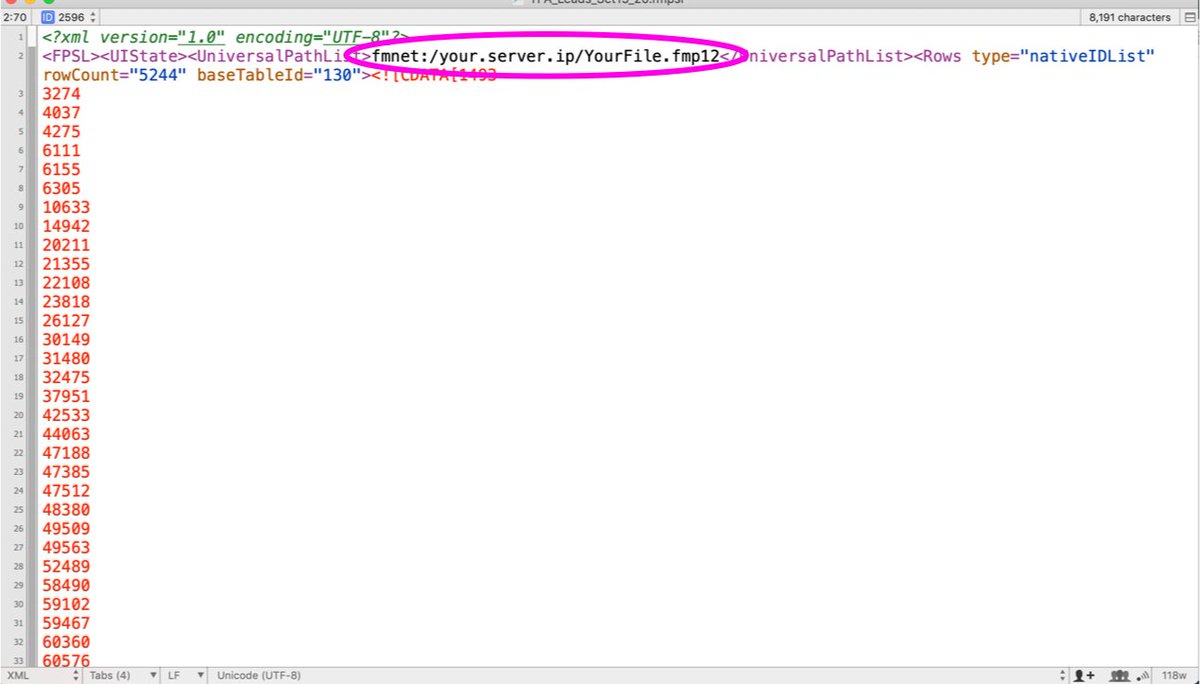
Task: Click the value 52489 on line 28
Action: click(67, 567)
